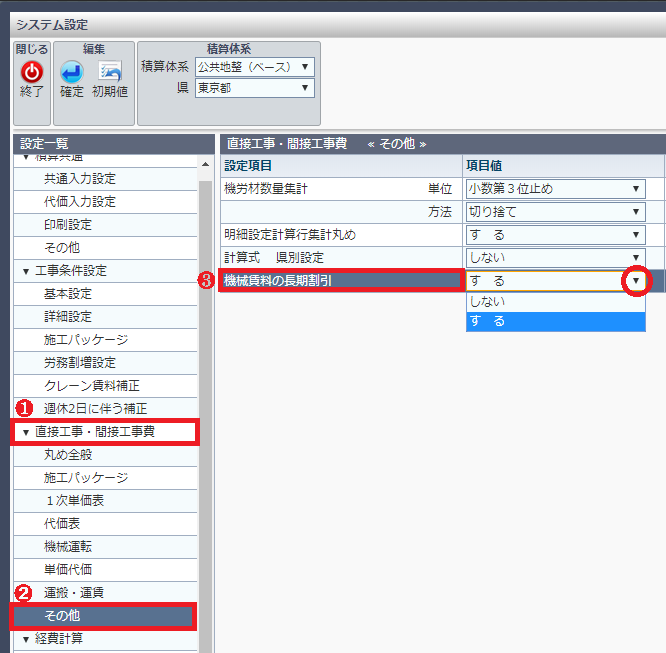Select する in the open dropdown list
The image size is (666, 653).
(x=555, y=321)
